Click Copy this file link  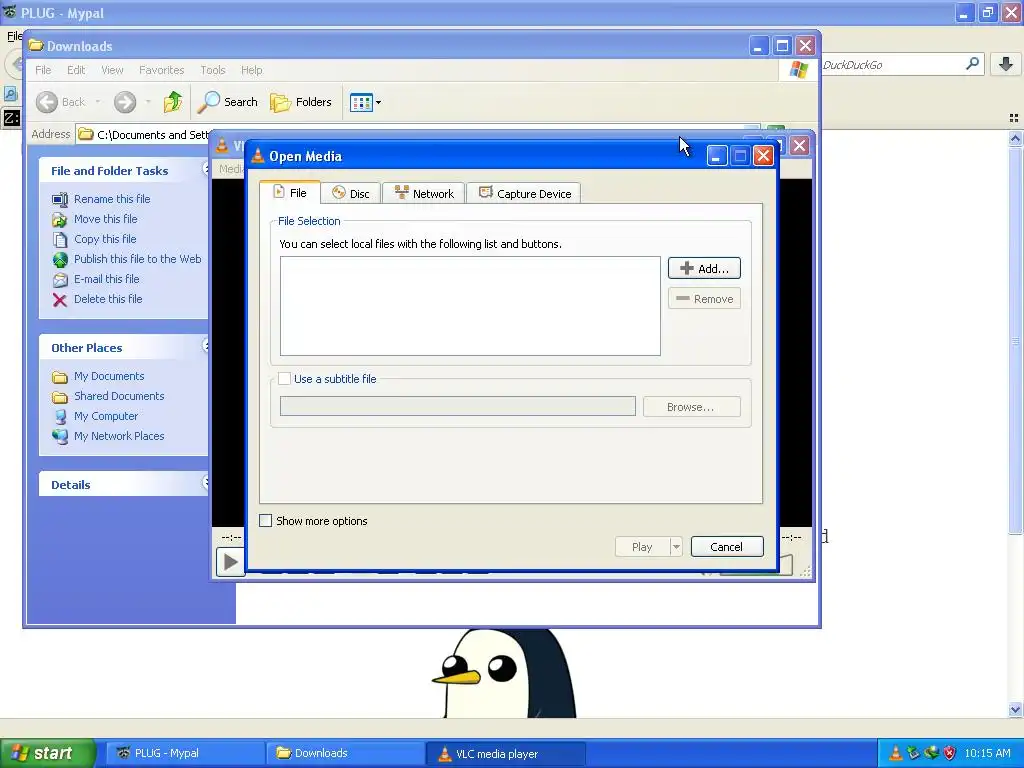pyautogui.click(x=104, y=239)
